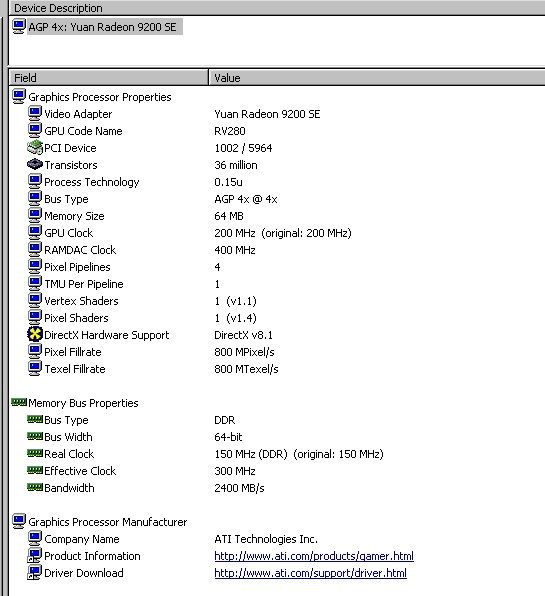The height and width of the screenshot is (596, 545).
Task: Click the RV280 code name value
Action: (230, 131)
